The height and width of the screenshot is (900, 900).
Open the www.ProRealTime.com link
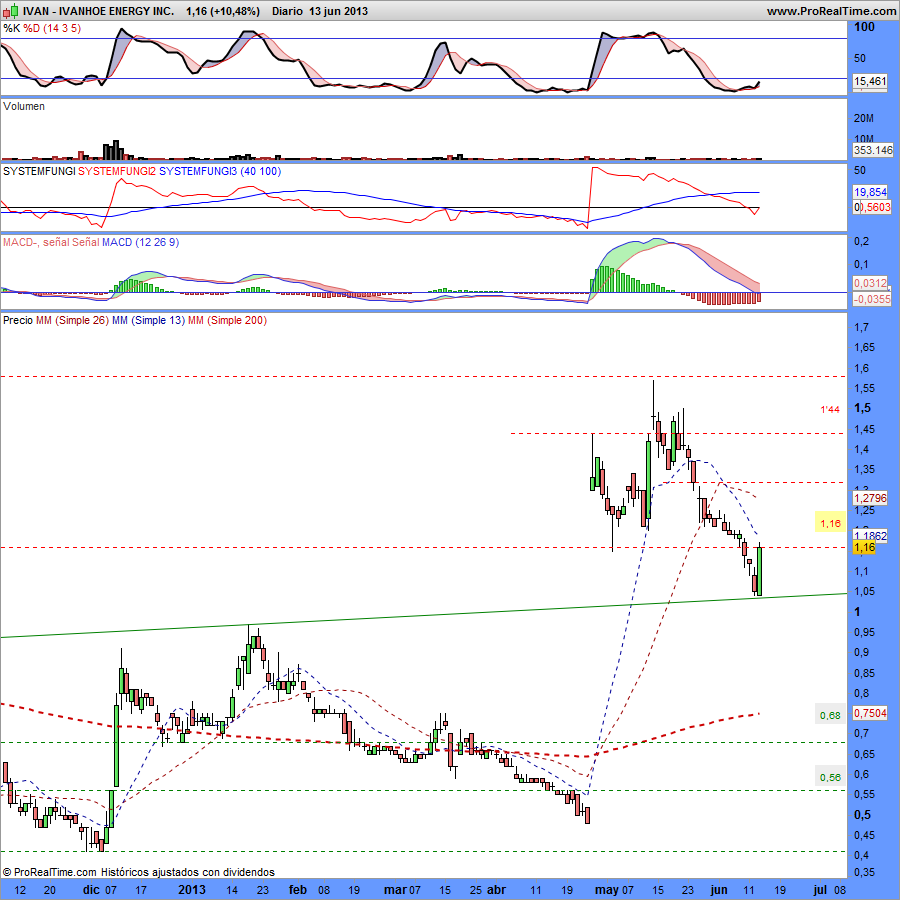tap(831, 10)
